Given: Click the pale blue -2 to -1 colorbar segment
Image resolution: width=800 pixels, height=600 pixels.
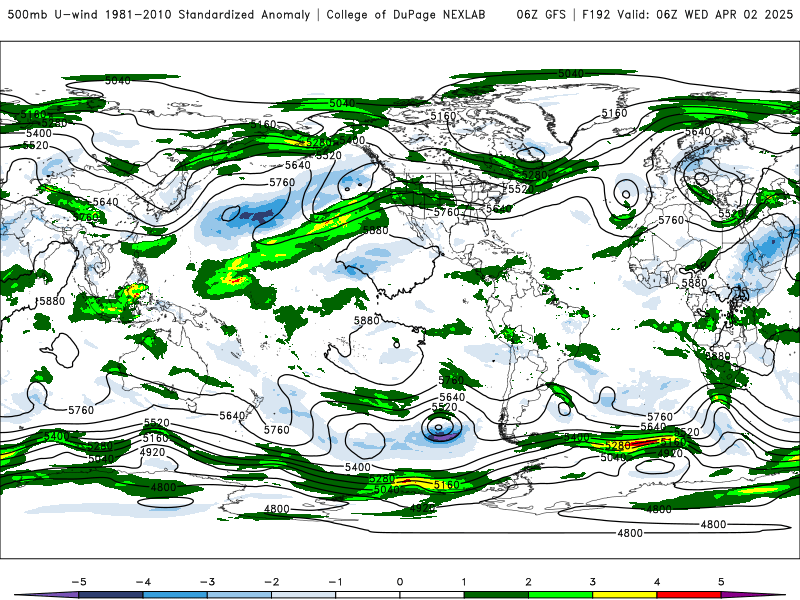Looking at the screenshot, I should (x=304, y=595).
